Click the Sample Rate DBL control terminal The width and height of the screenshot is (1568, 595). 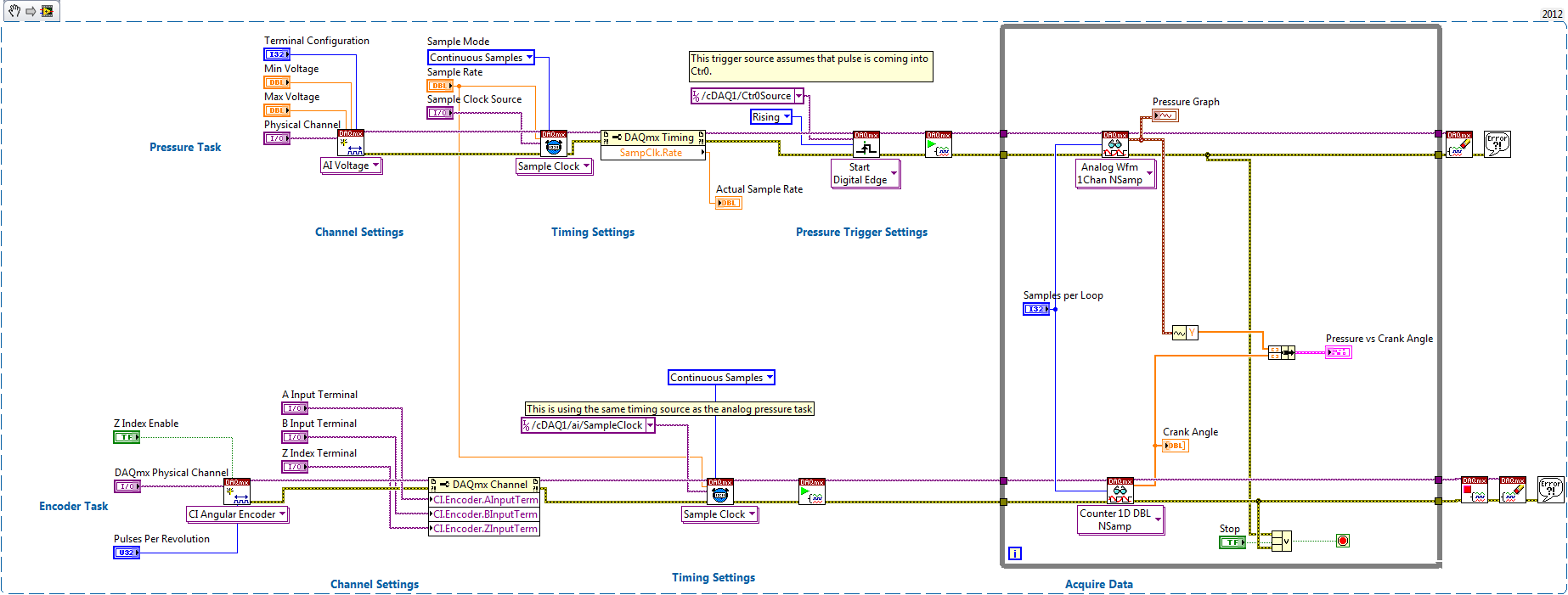tap(440, 86)
